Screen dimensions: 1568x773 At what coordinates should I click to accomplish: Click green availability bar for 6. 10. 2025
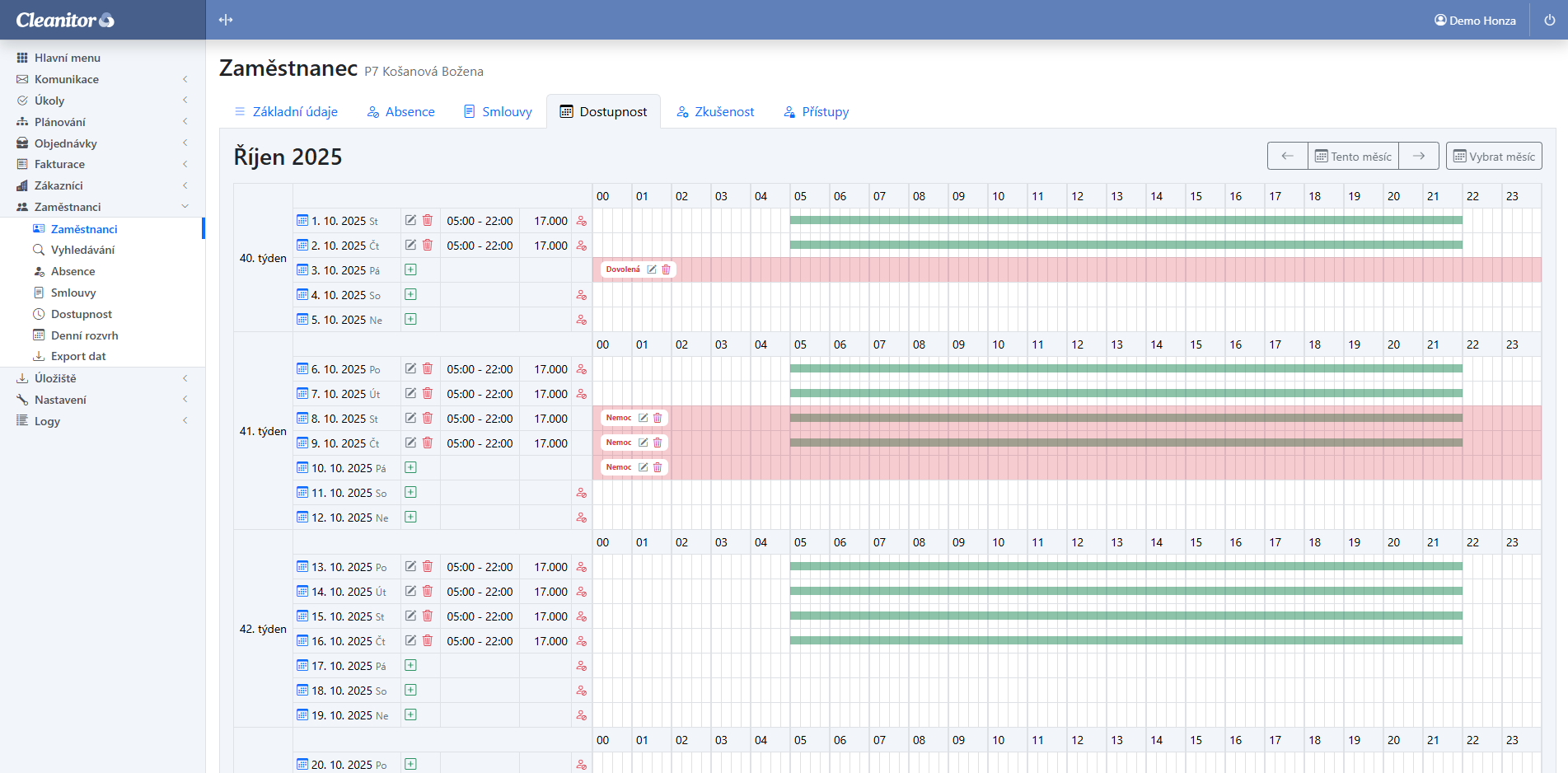point(1126,368)
